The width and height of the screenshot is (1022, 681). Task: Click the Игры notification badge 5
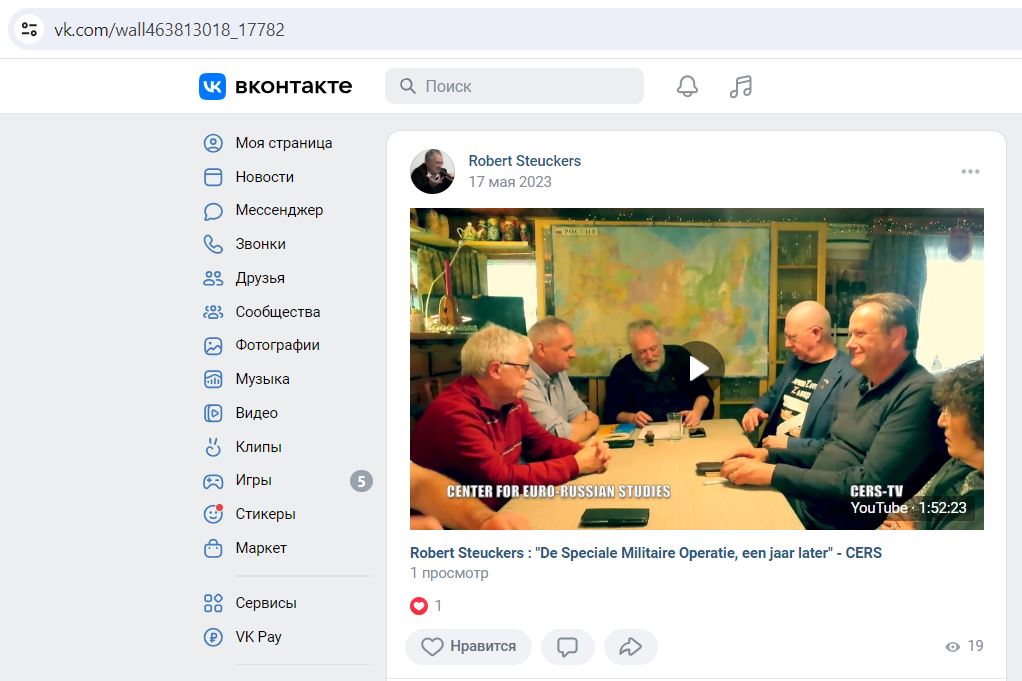361,481
